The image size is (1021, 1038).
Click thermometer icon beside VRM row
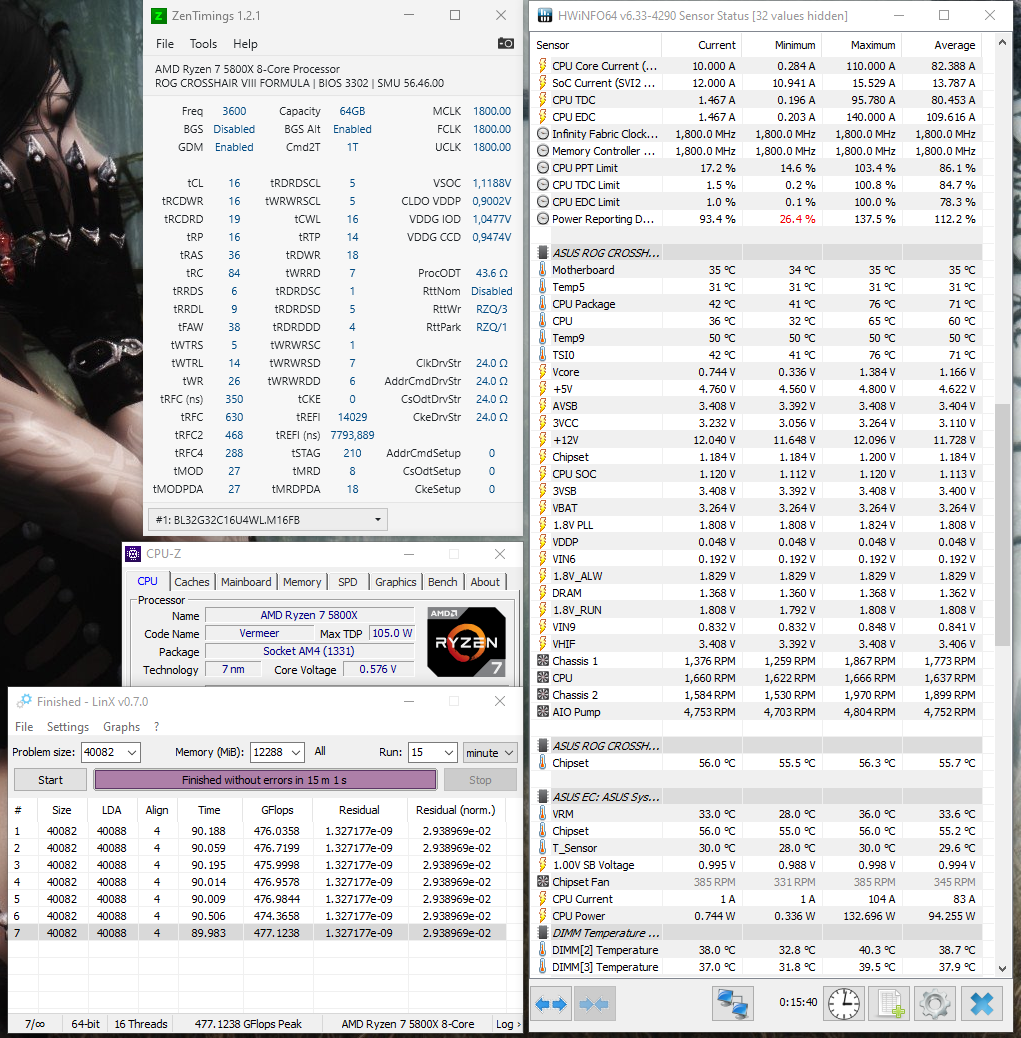click(542, 814)
